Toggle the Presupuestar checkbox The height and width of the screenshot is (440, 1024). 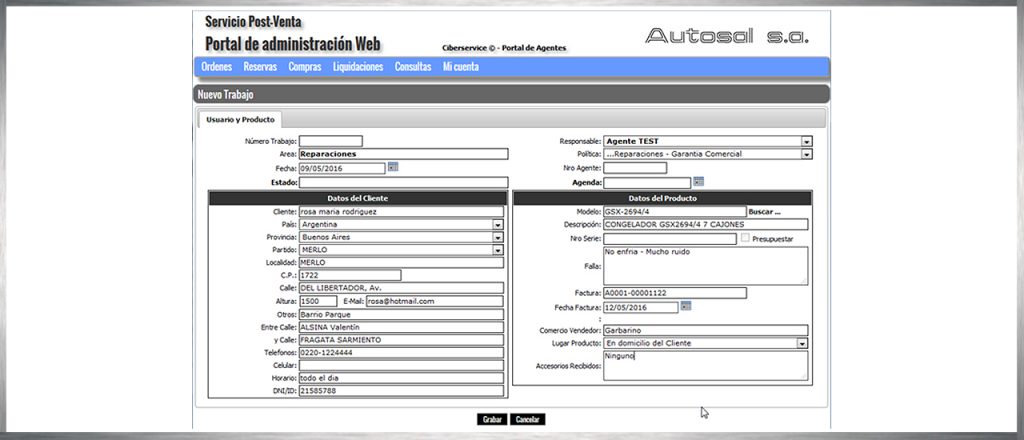pos(745,239)
